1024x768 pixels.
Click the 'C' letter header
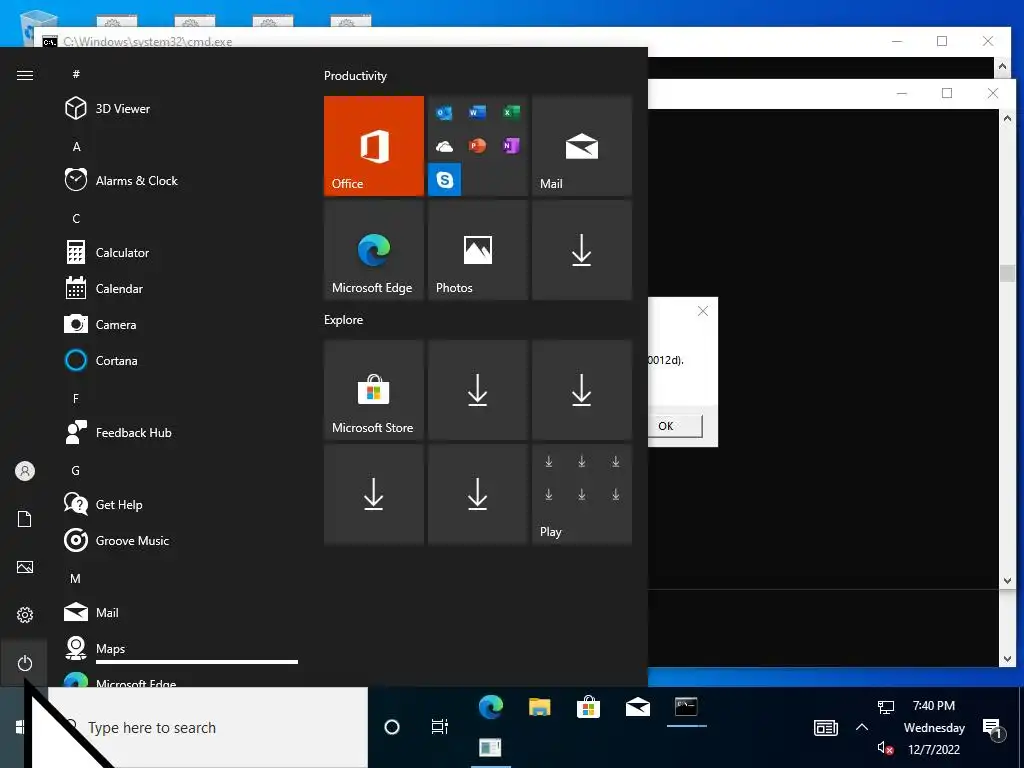[76, 218]
